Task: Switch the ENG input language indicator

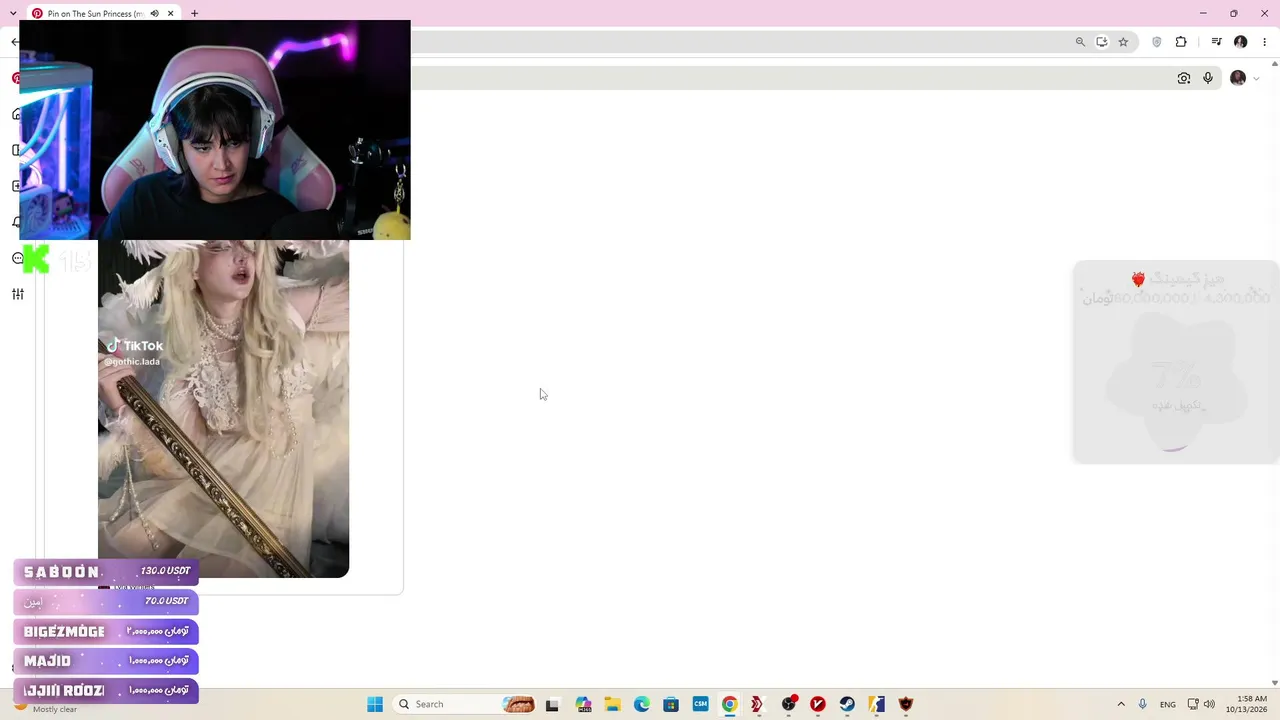Action: pyautogui.click(x=1168, y=704)
